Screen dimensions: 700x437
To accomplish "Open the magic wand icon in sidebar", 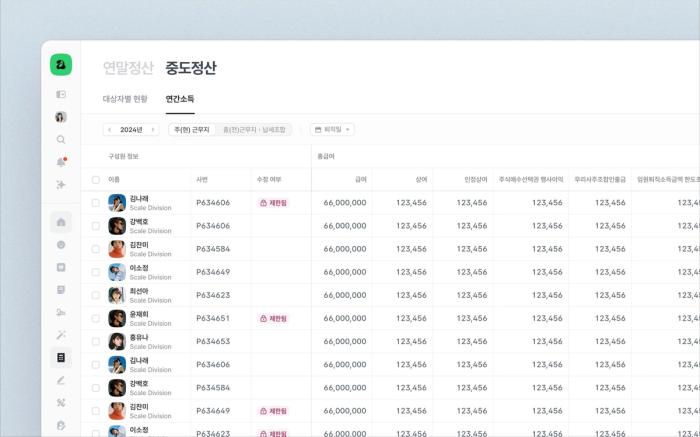I will pyautogui.click(x=61, y=335).
